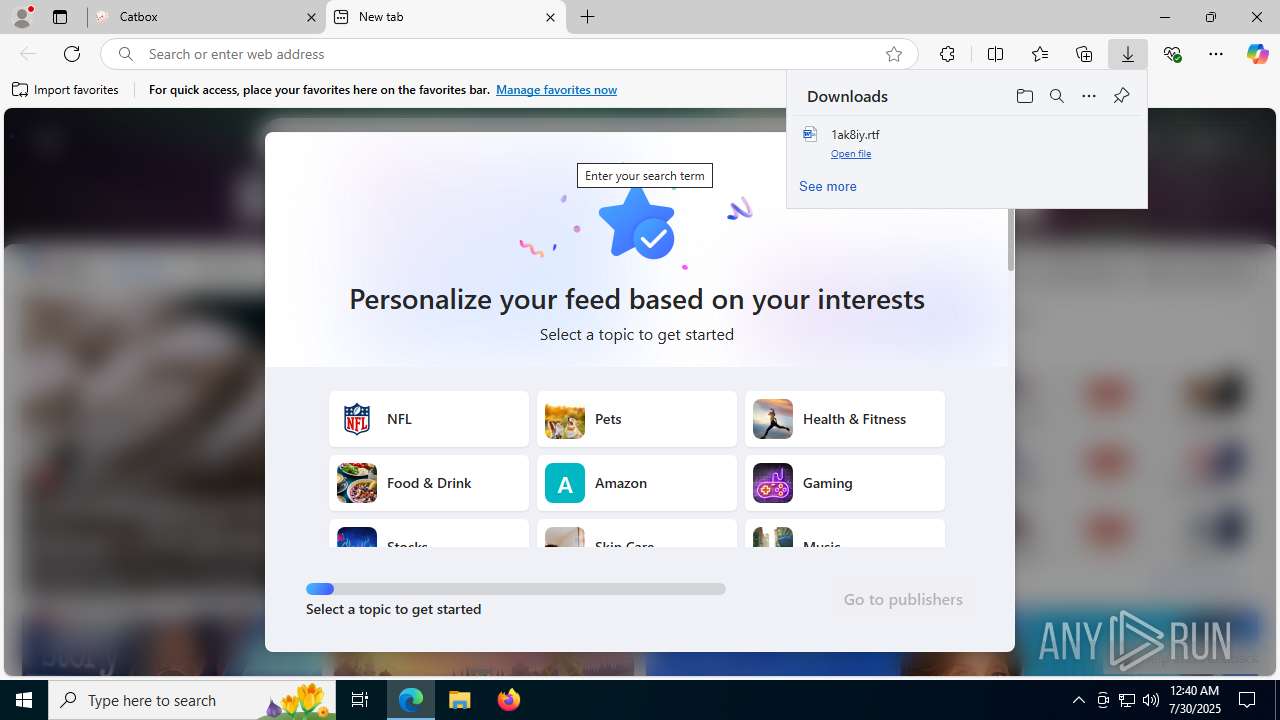Open the Collections icon
The width and height of the screenshot is (1280, 720).
[x=1084, y=54]
